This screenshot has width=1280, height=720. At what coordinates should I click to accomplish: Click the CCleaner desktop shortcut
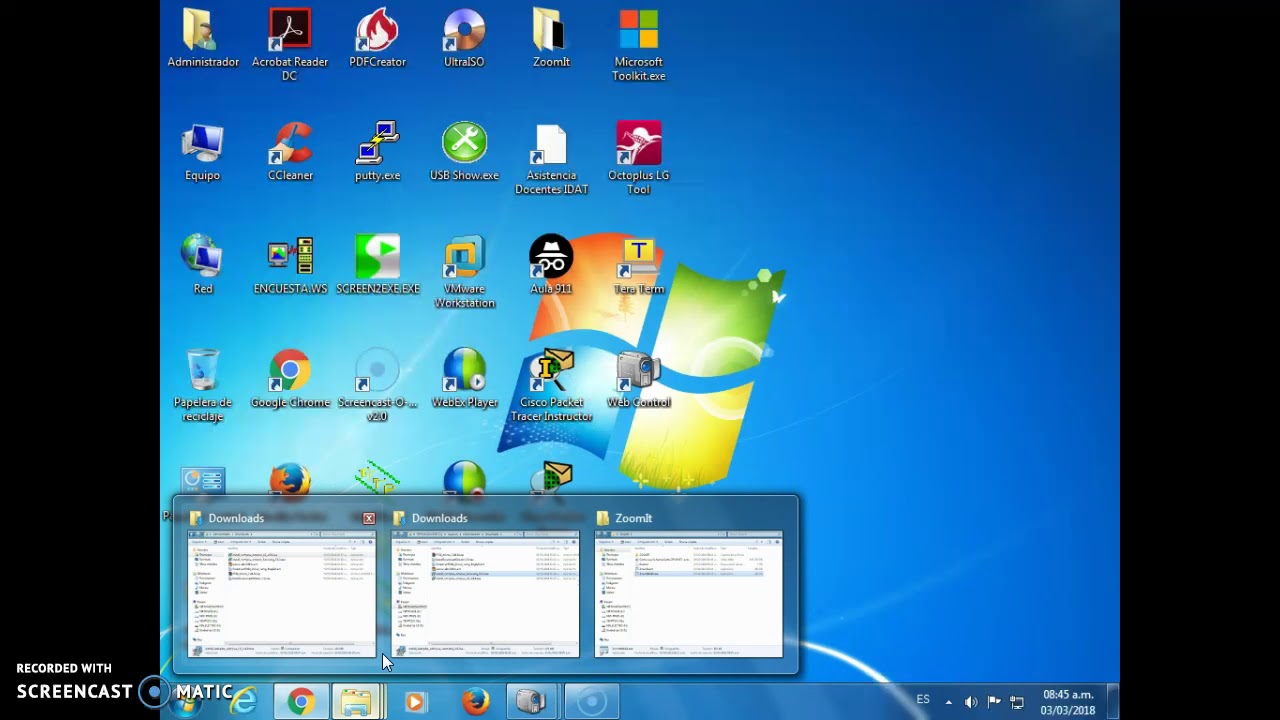(290, 152)
